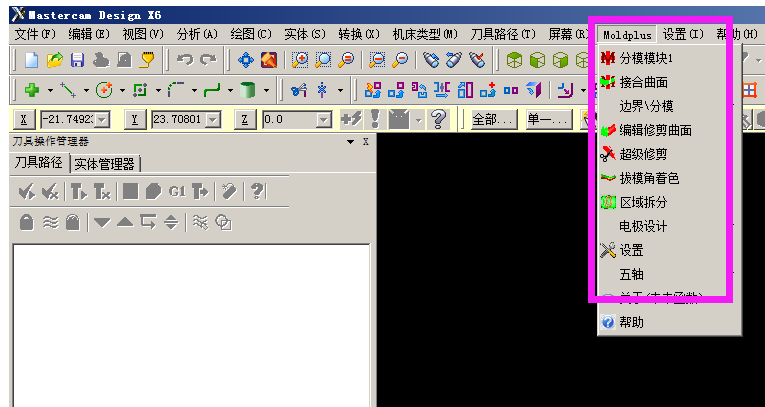Open the Z coordinate value dropdown
The width and height of the screenshot is (765, 407).
[x=324, y=119]
